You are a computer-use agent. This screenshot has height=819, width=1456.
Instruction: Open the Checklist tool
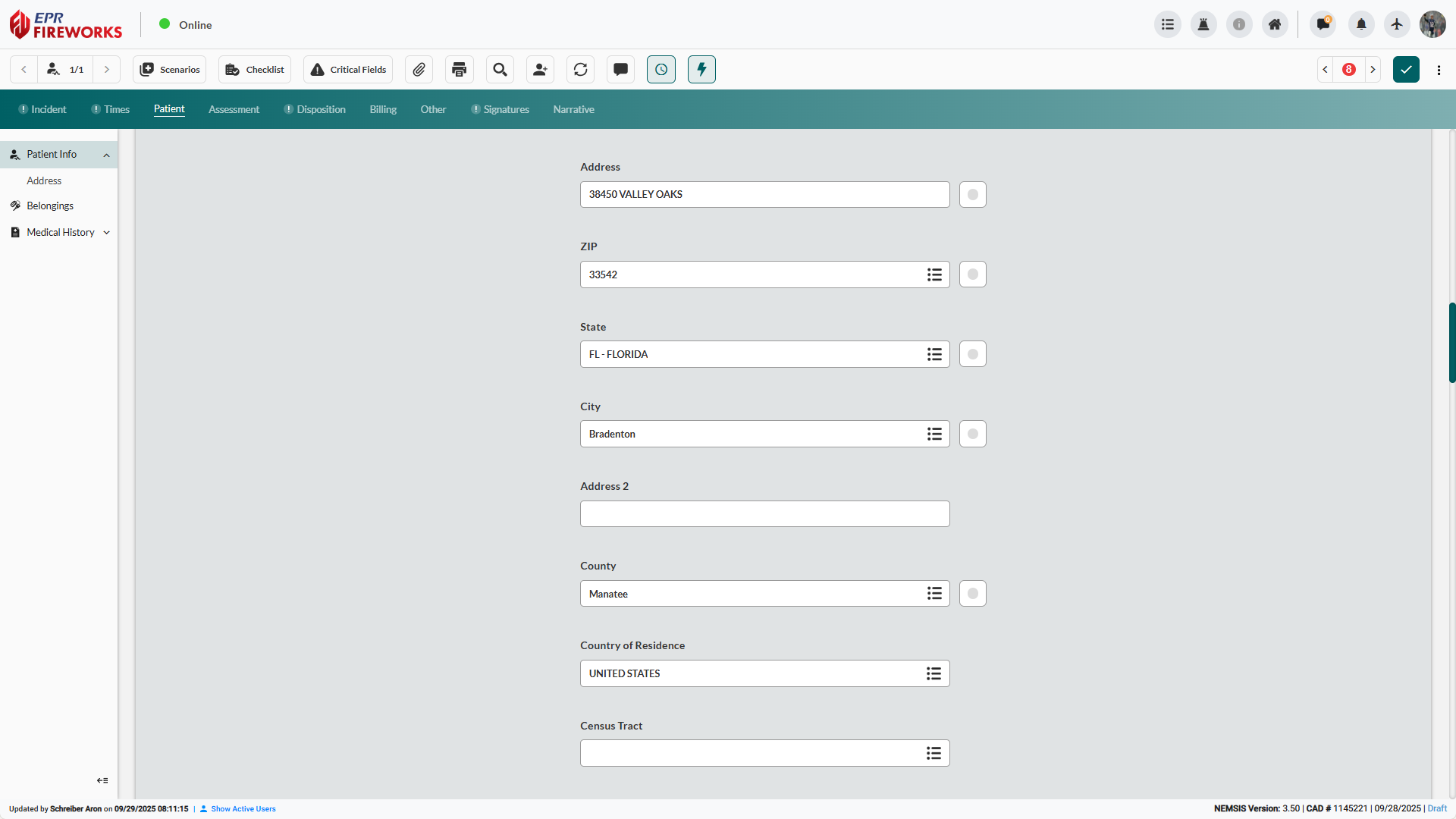tap(254, 69)
